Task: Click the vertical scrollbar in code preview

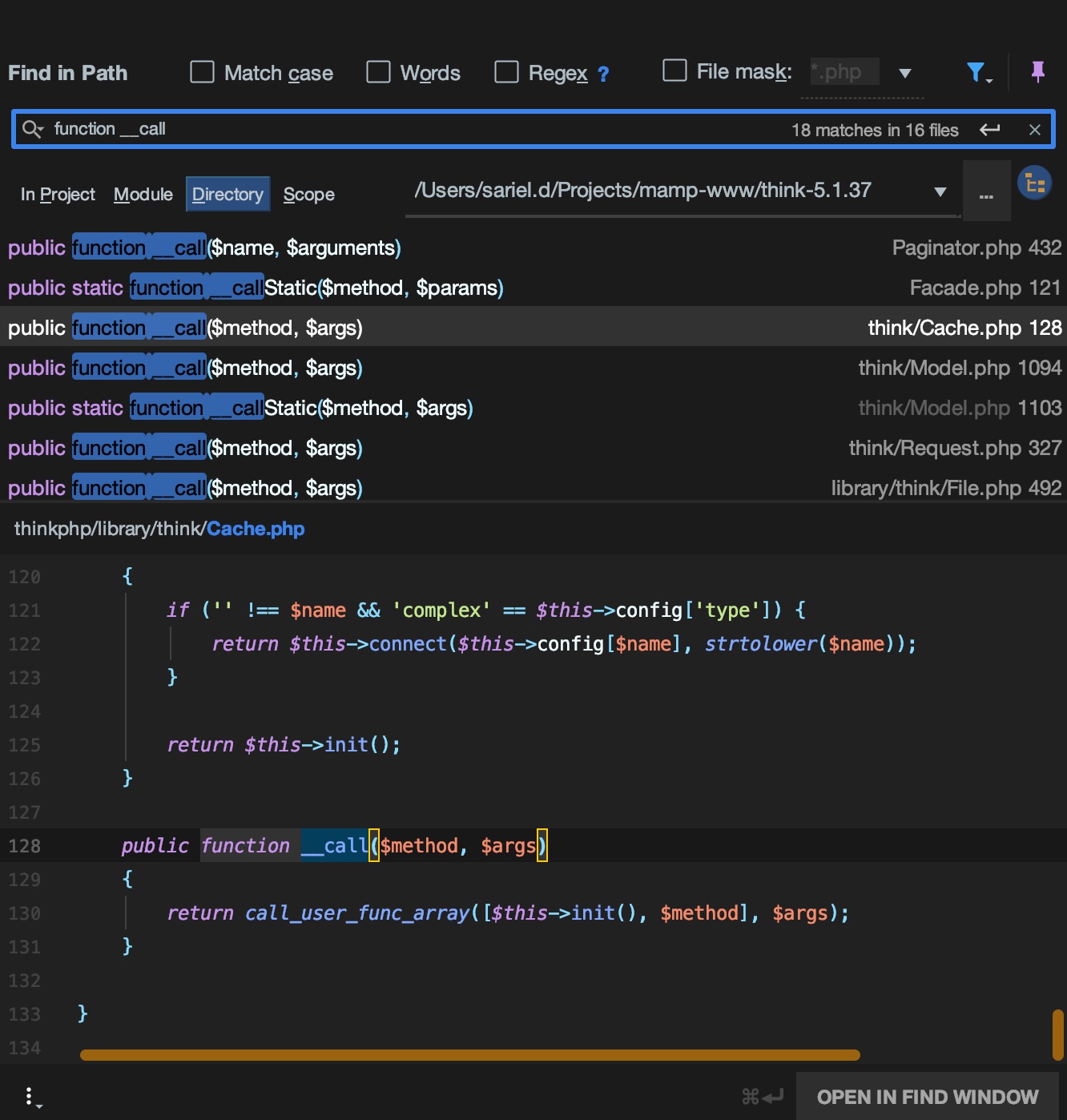Action: (x=1058, y=1034)
